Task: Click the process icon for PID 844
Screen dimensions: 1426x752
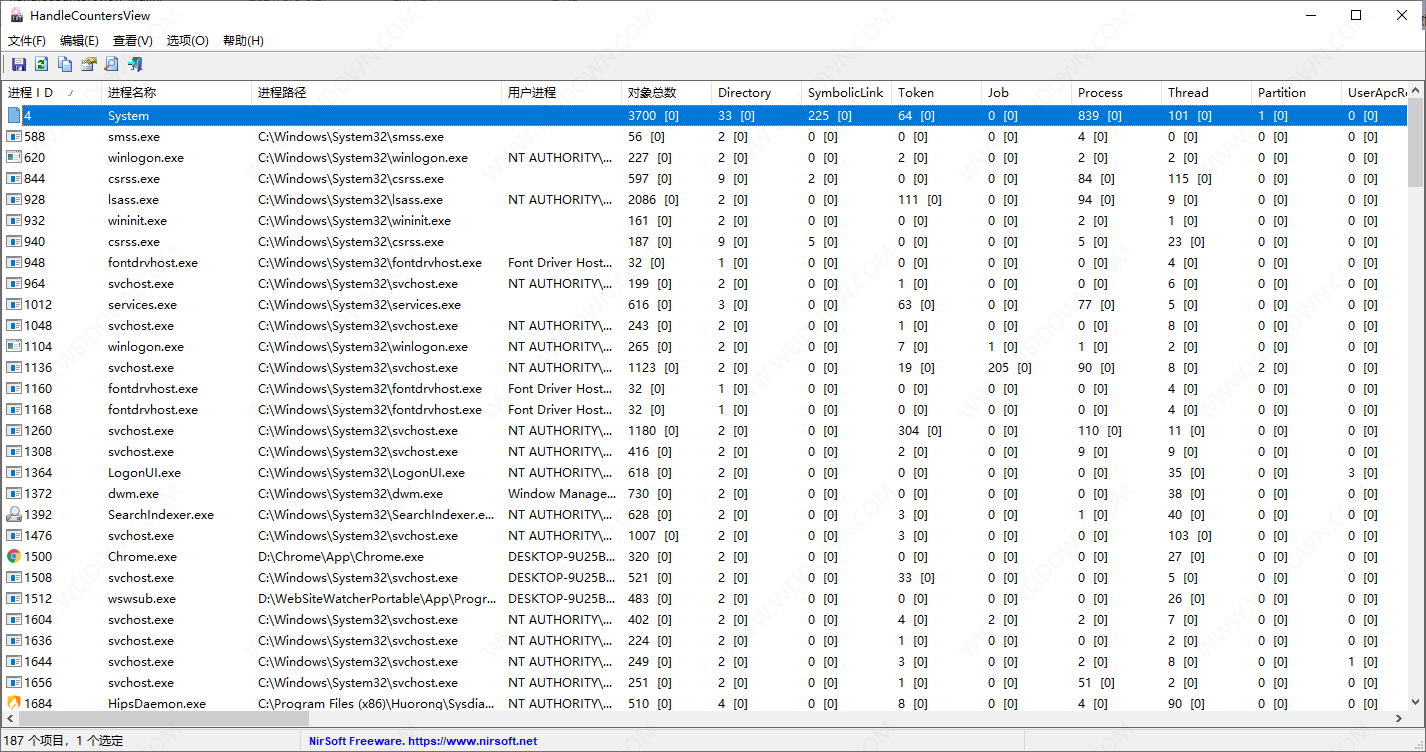Action: tap(14, 179)
